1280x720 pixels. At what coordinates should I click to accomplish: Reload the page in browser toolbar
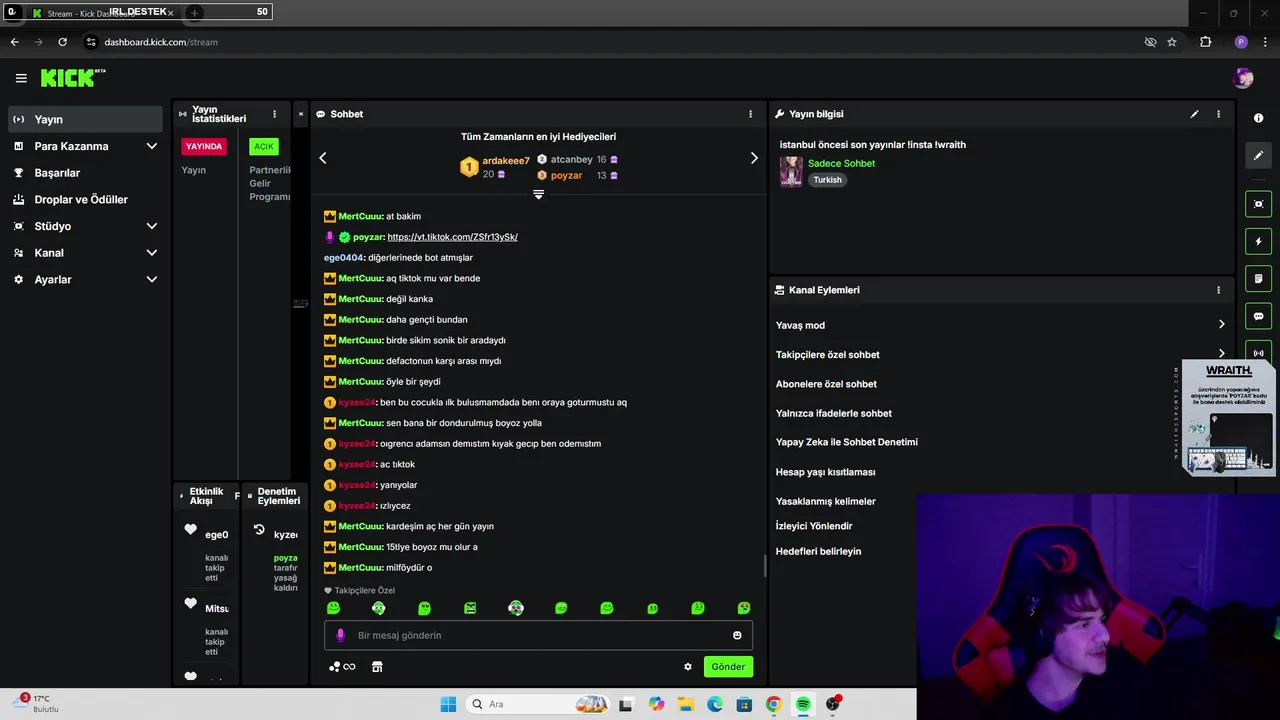(62, 42)
